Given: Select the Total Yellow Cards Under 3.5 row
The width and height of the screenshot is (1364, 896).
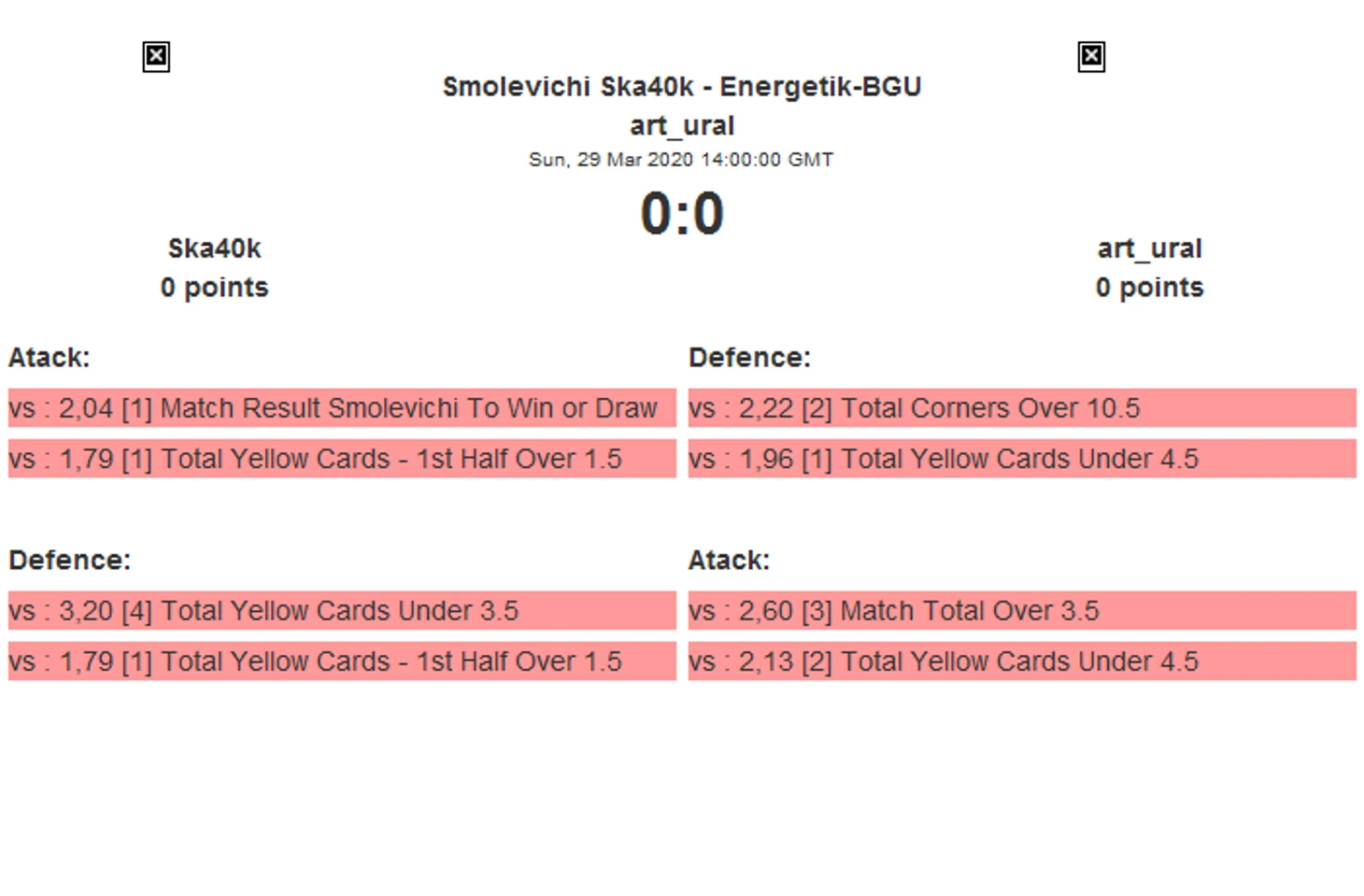Looking at the screenshot, I should point(342,611).
